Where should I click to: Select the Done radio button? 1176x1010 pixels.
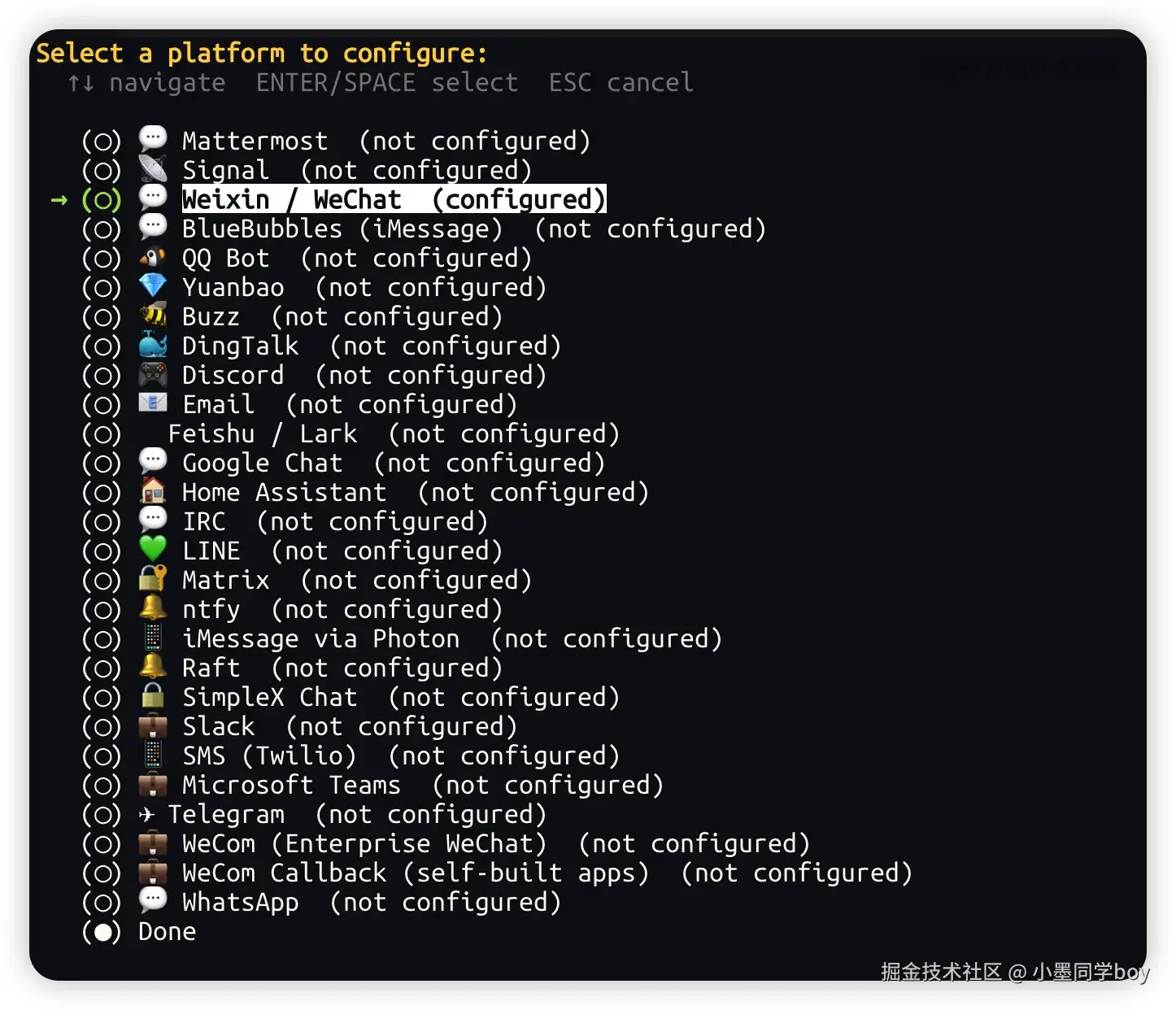point(102,932)
